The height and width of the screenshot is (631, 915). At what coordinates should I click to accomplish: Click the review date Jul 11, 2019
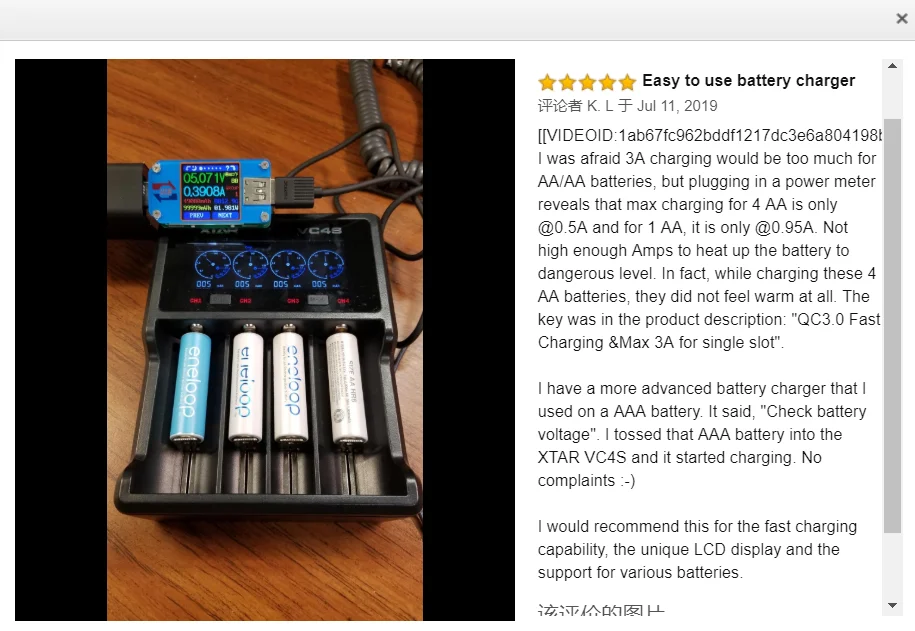pyautogui.click(x=677, y=106)
